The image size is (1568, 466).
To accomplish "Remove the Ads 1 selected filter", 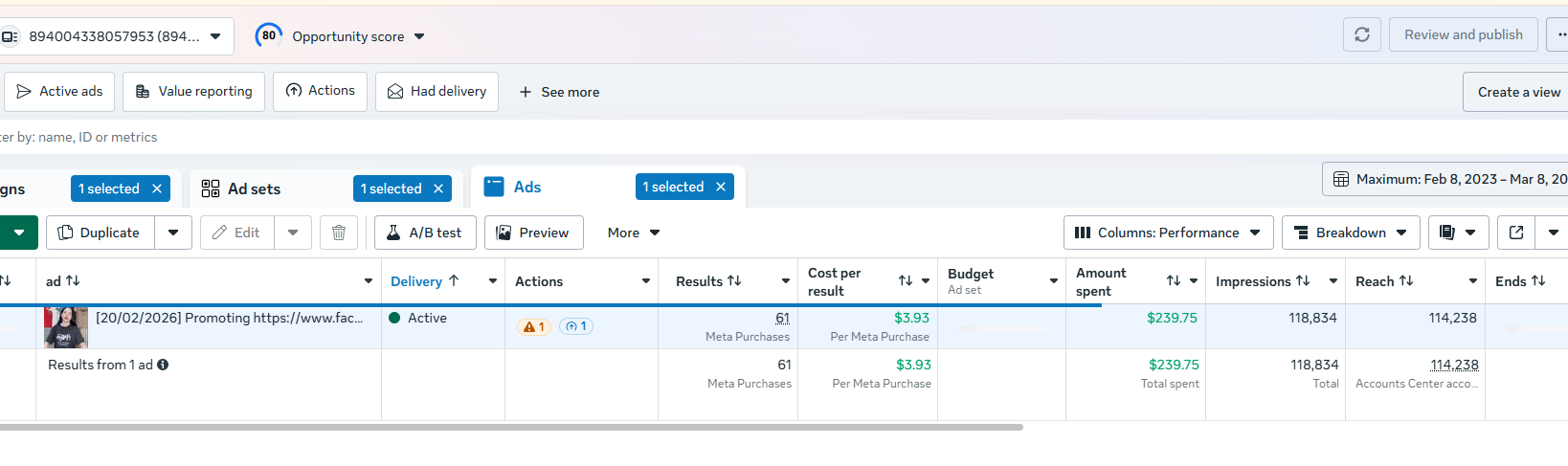I will click(721, 187).
